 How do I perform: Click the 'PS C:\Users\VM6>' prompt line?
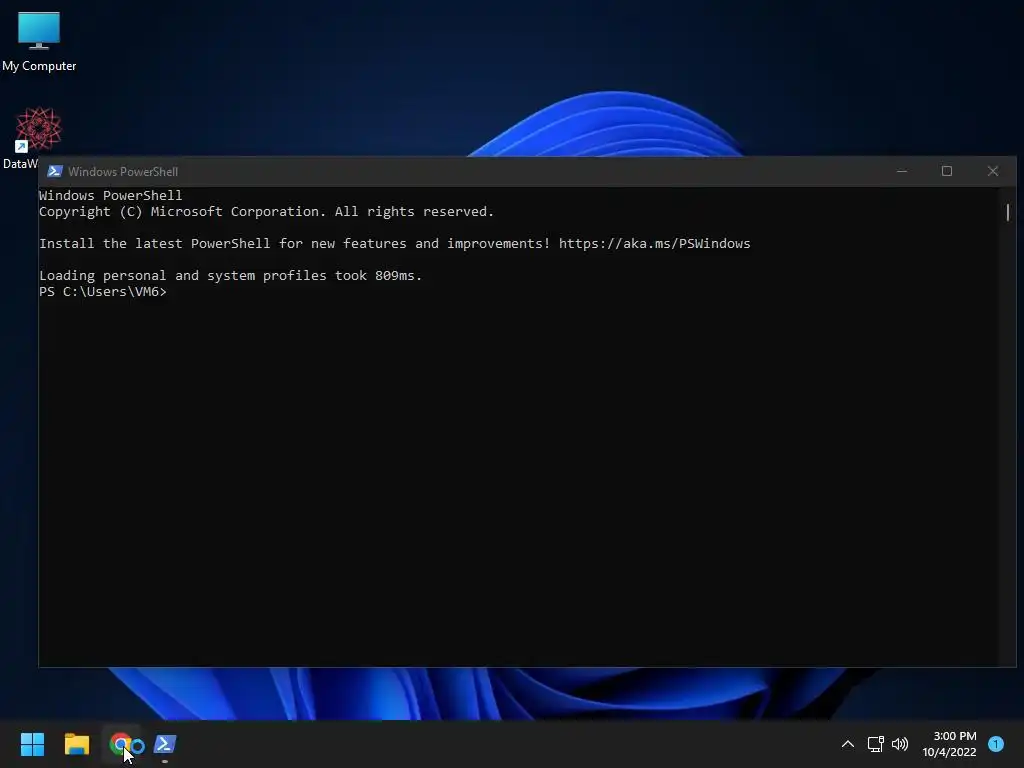pos(103,292)
